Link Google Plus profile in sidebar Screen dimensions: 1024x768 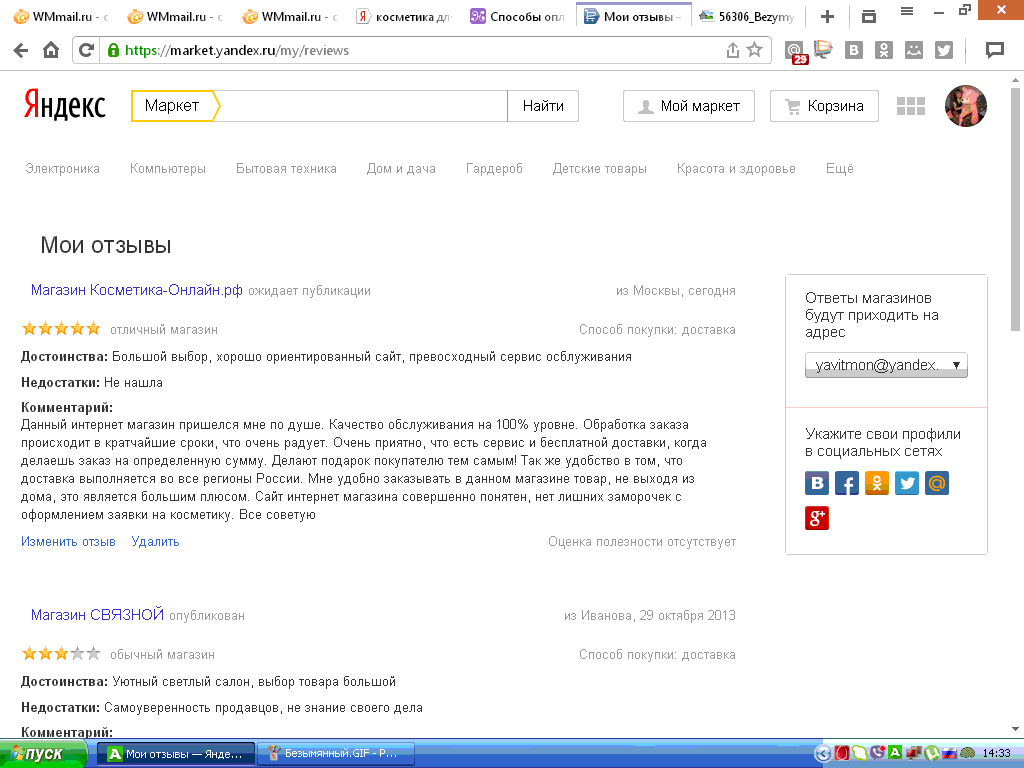click(817, 518)
